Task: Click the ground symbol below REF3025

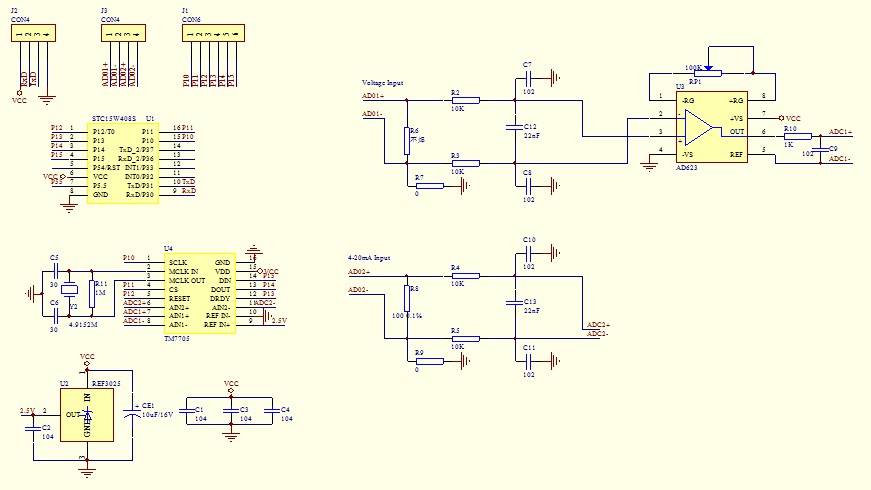Action: coord(87,472)
